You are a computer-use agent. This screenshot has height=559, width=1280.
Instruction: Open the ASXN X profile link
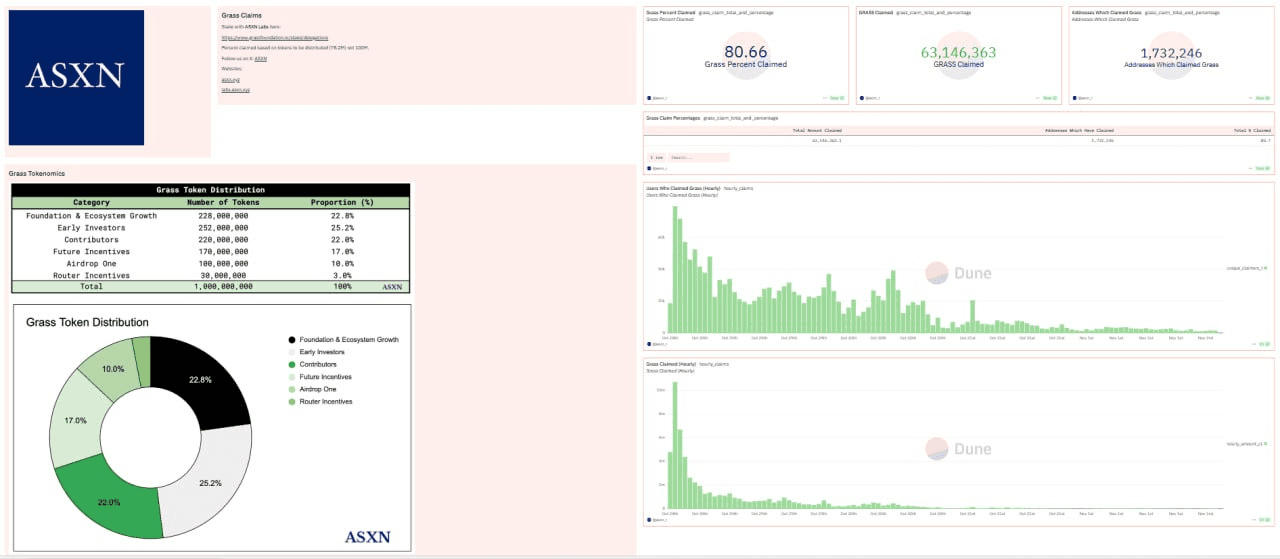click(260, 59)
